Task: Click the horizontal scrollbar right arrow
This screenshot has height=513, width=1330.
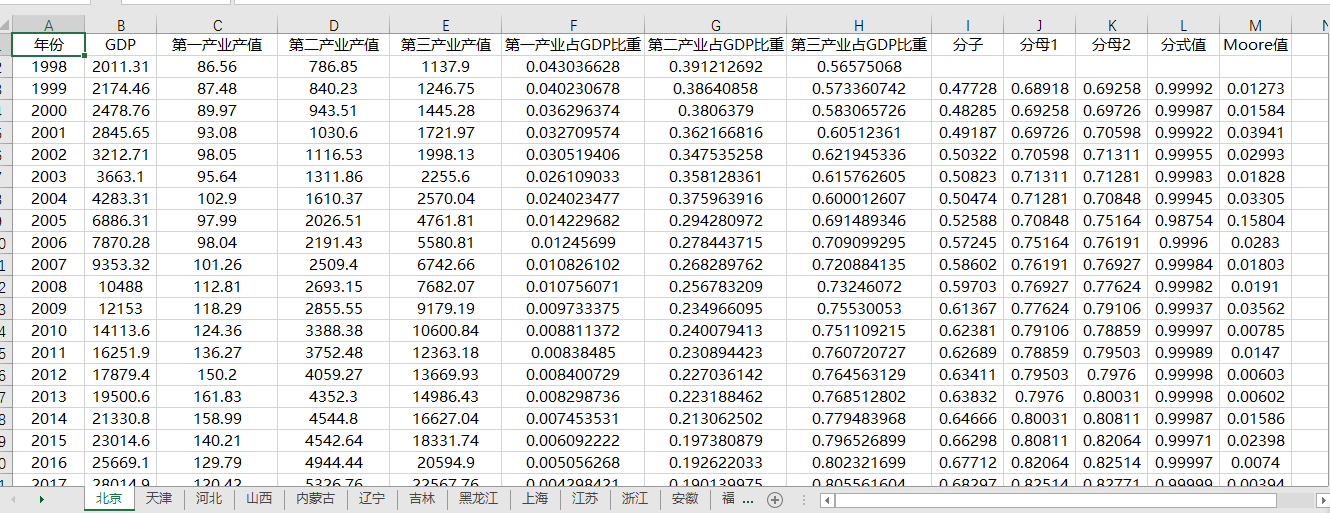Action: point(1322,499)
